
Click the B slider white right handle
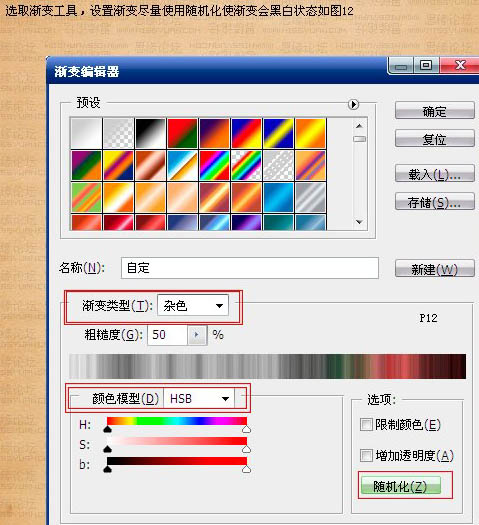[246, 469]
